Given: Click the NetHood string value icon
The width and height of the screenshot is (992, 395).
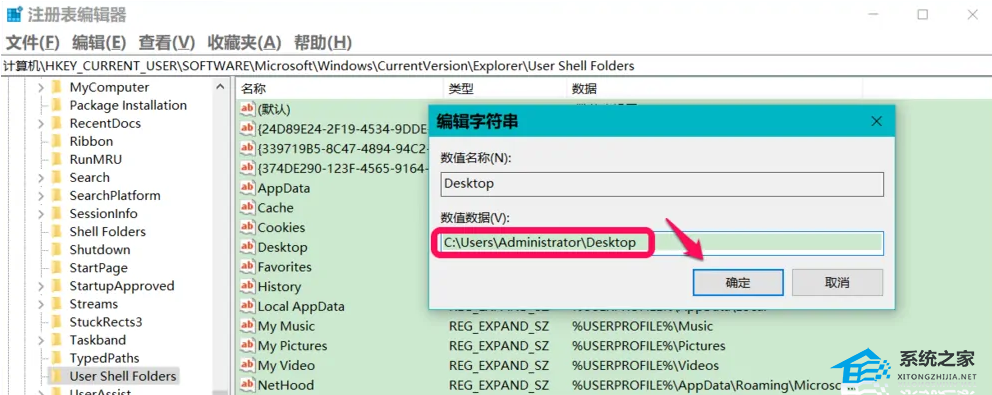Looking at the screenshot, I should click(x=247, y=385).
